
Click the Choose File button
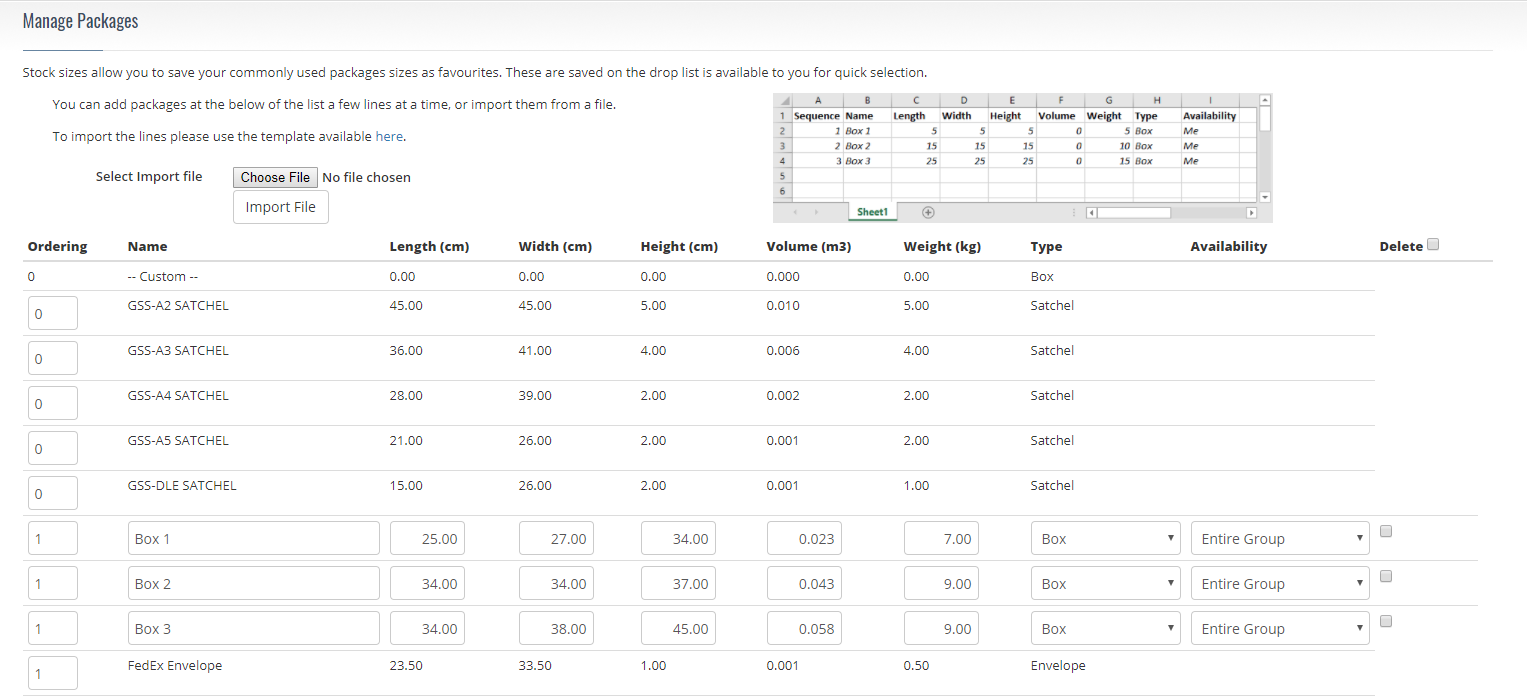[x=275, y=177]
